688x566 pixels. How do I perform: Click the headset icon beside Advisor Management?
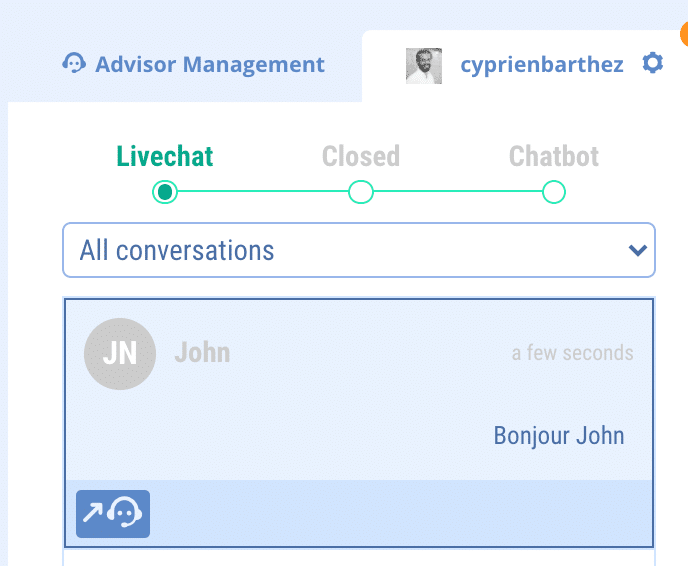coord(73,65)
